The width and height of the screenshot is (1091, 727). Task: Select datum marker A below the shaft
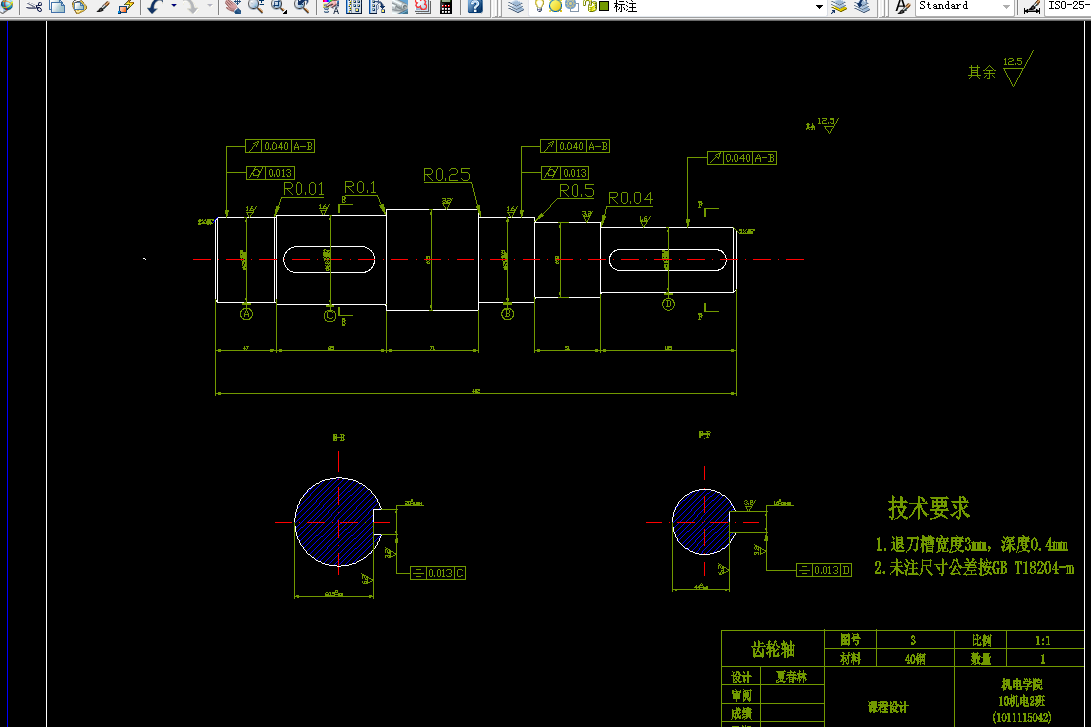[x=246, y=314]
